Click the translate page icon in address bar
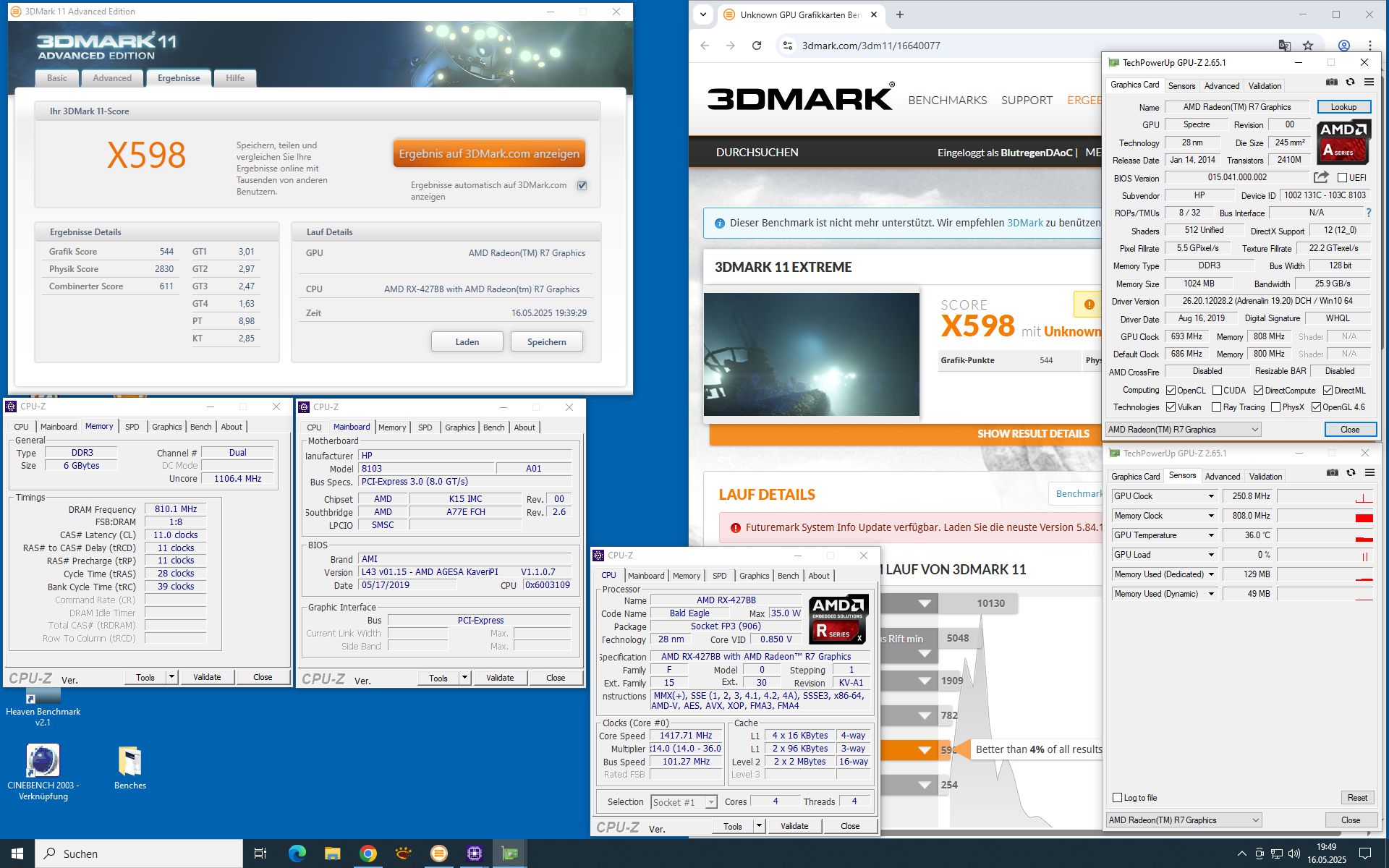 point(1285,46)
